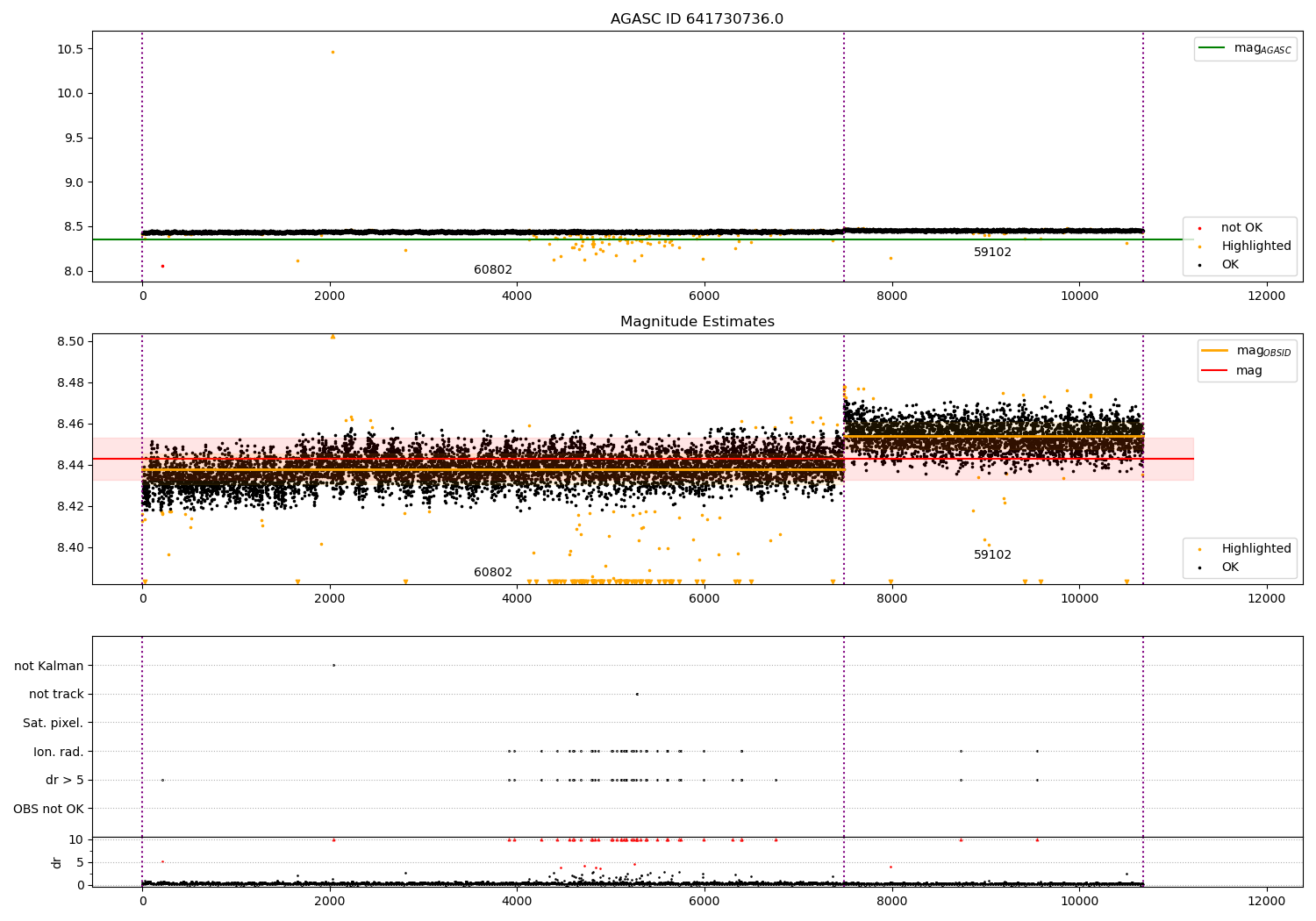Click the 12000 tick label on bottom axis
This screenshot has width=1316, height=921.
coord(1266,901)
